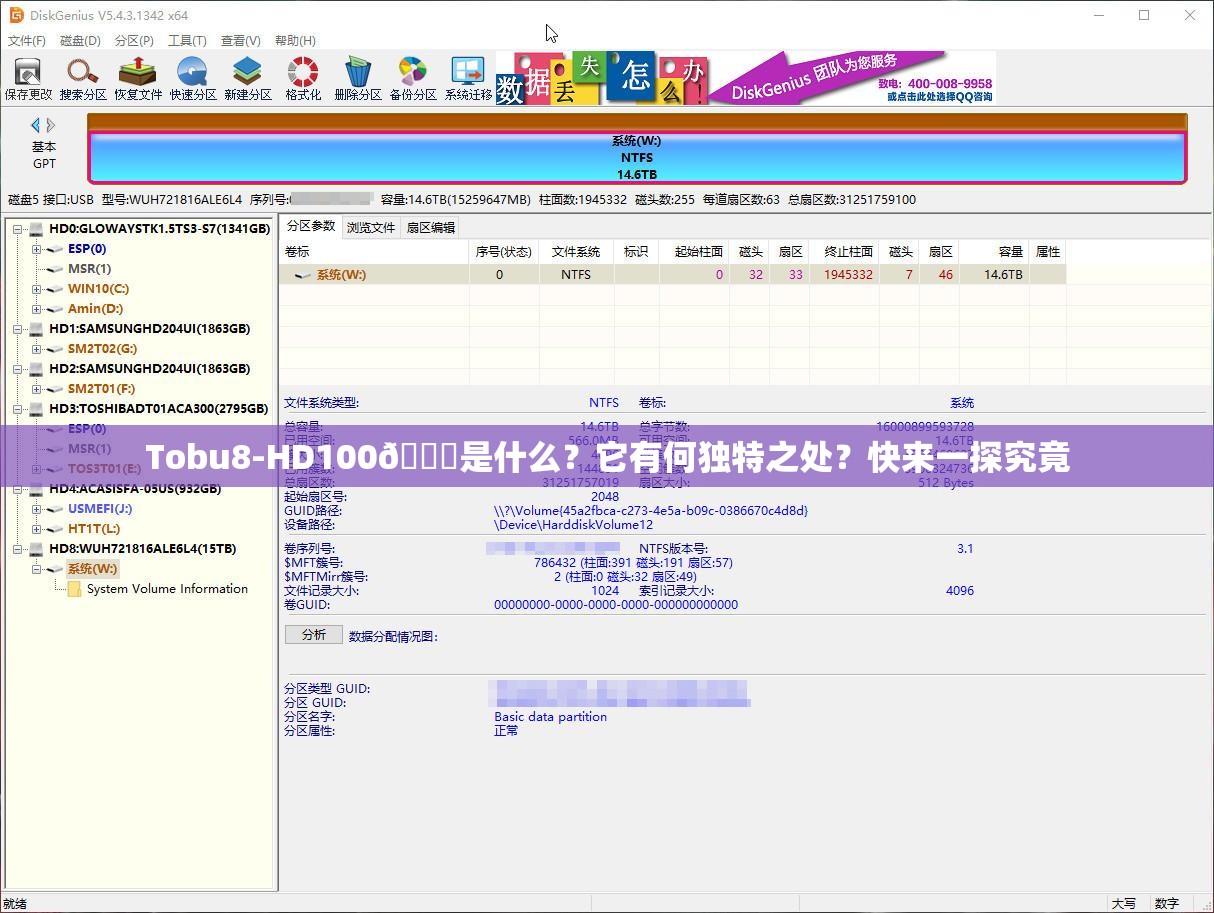Screen dimensions: 1214x913
Task: Open 备份分区 (Backup Partition)
Action: 412,77
